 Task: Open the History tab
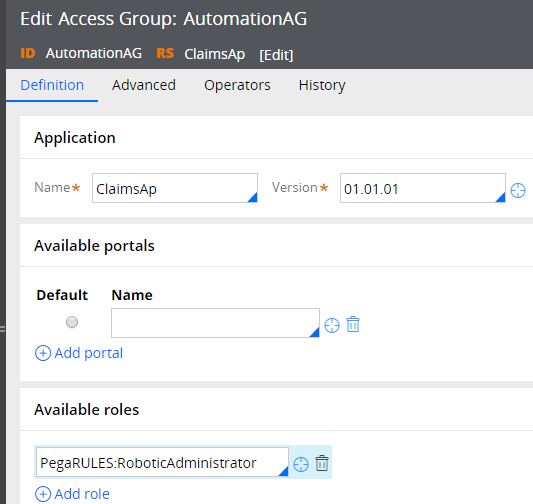click(322, 85)
